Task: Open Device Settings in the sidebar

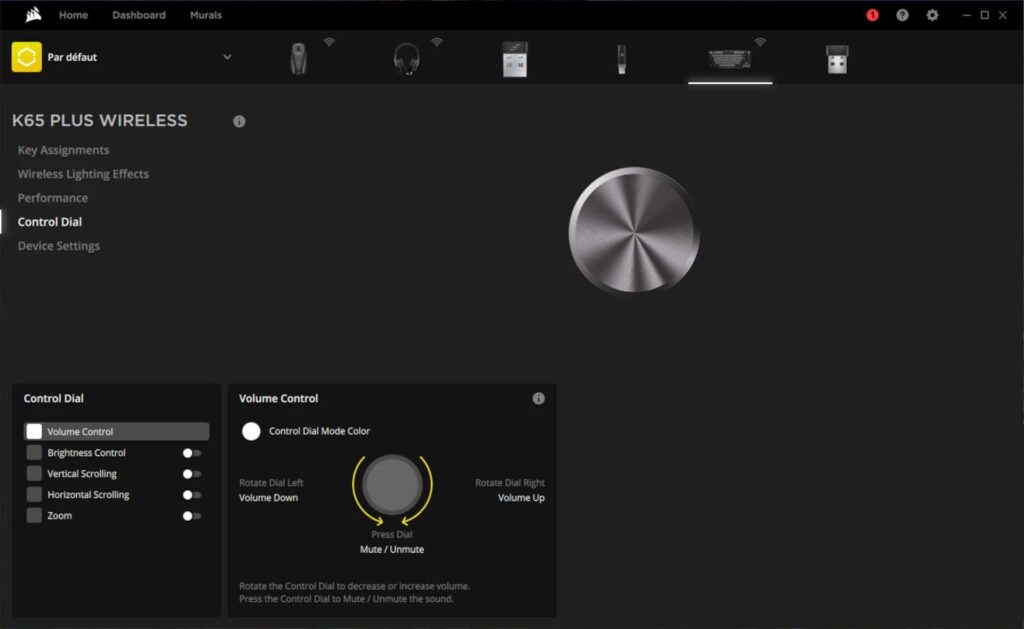Action: click(59, 246)
